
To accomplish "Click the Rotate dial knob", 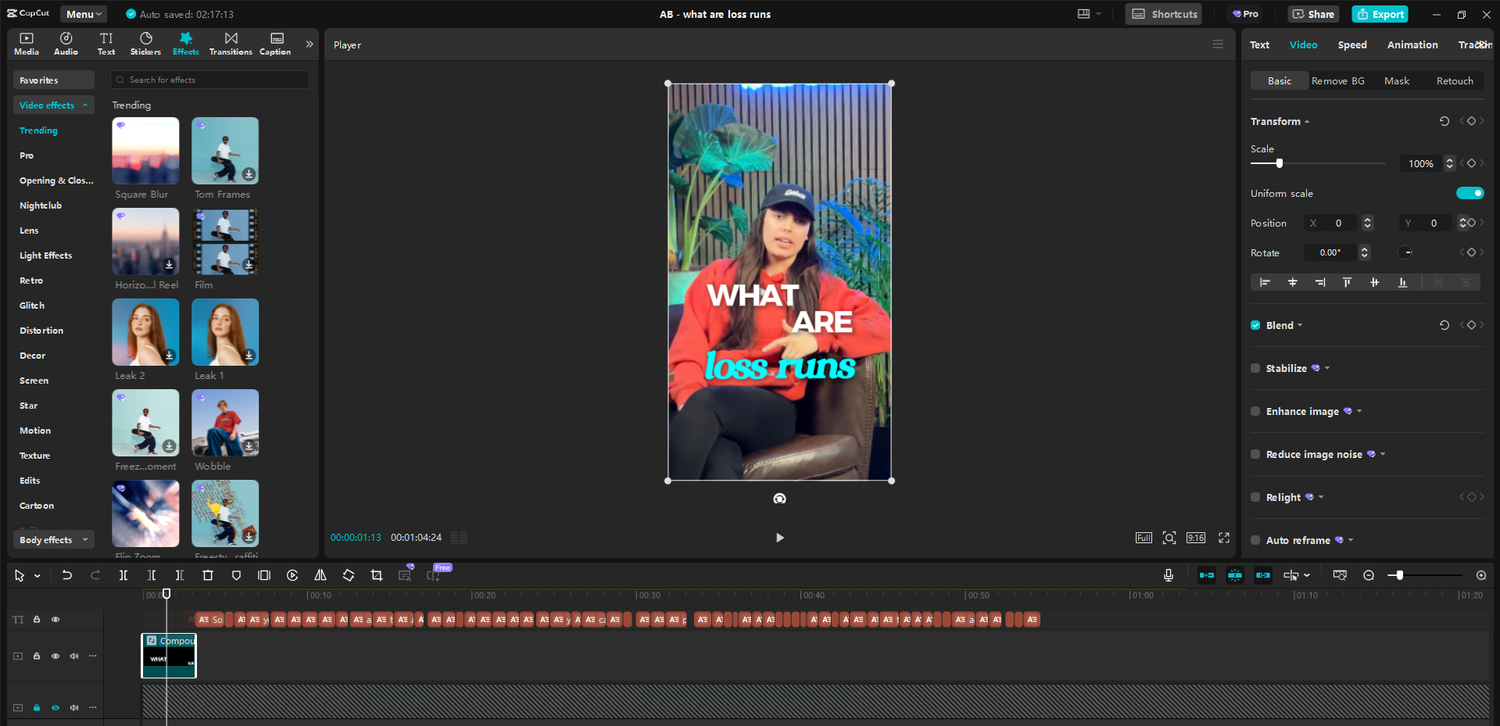I will click(x=1405, y=253).
